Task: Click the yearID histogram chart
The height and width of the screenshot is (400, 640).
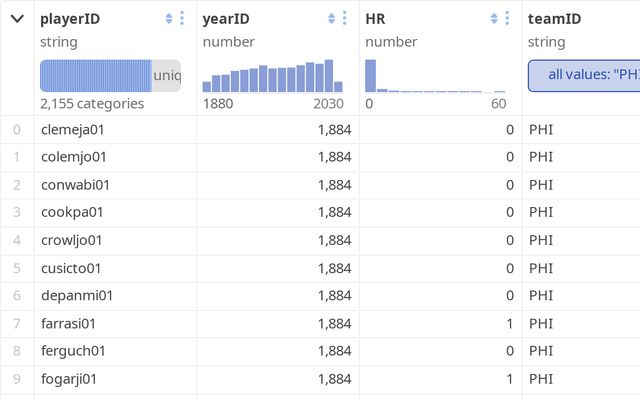Action: coord(272,77)
